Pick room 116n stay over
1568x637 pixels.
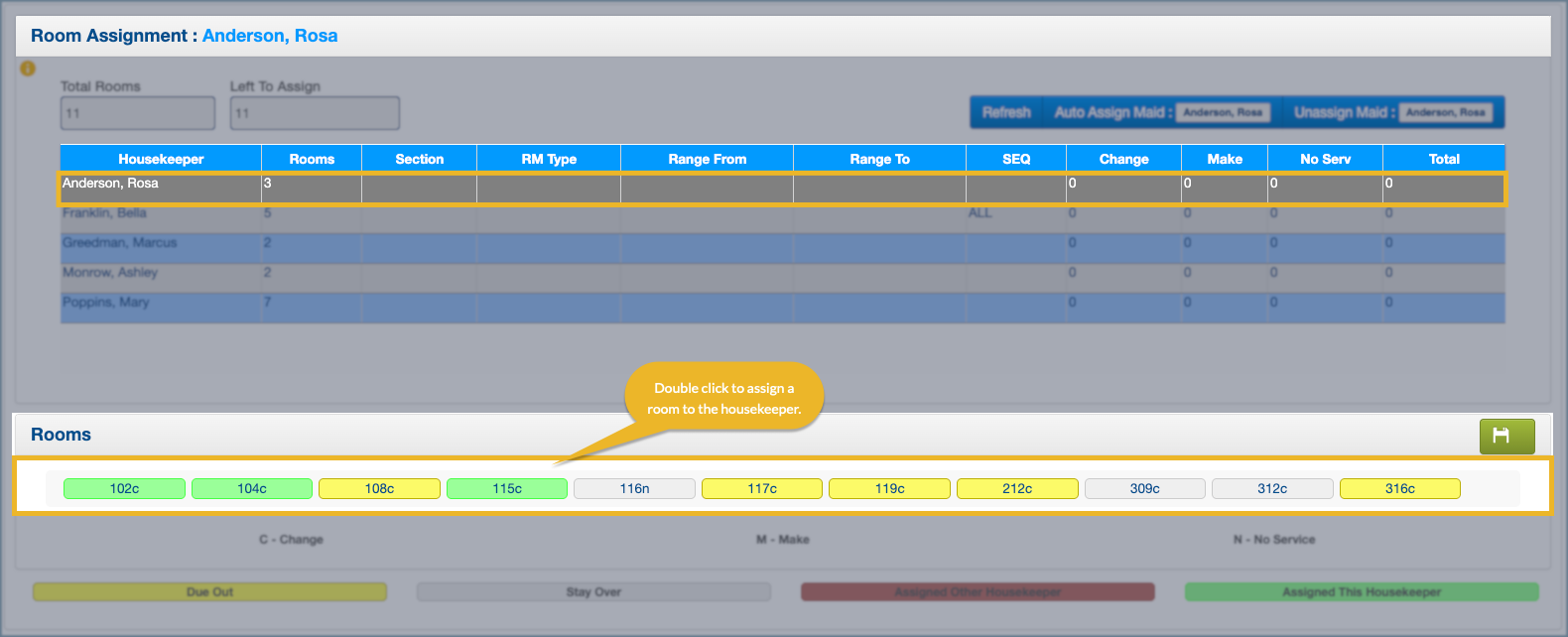(x=634, y=488)
